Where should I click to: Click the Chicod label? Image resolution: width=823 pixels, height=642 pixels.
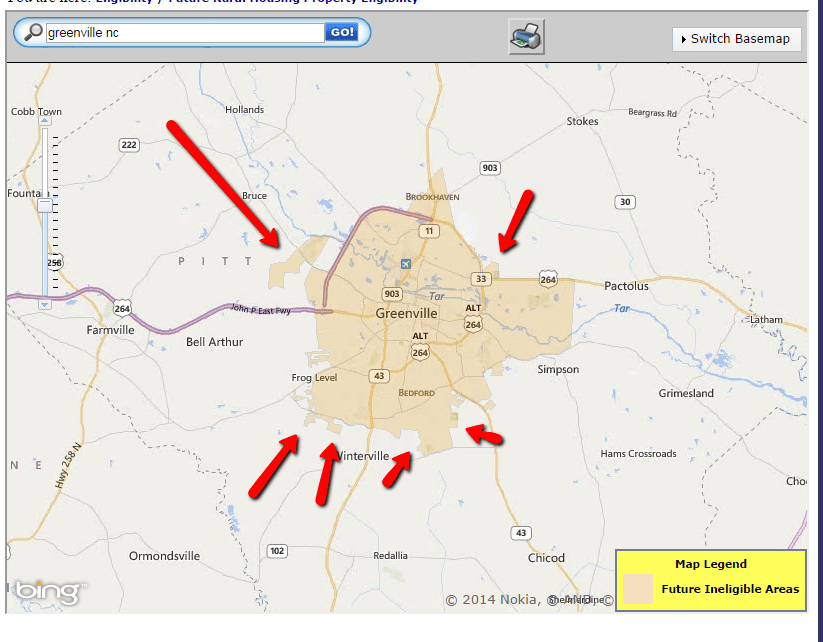546,558
